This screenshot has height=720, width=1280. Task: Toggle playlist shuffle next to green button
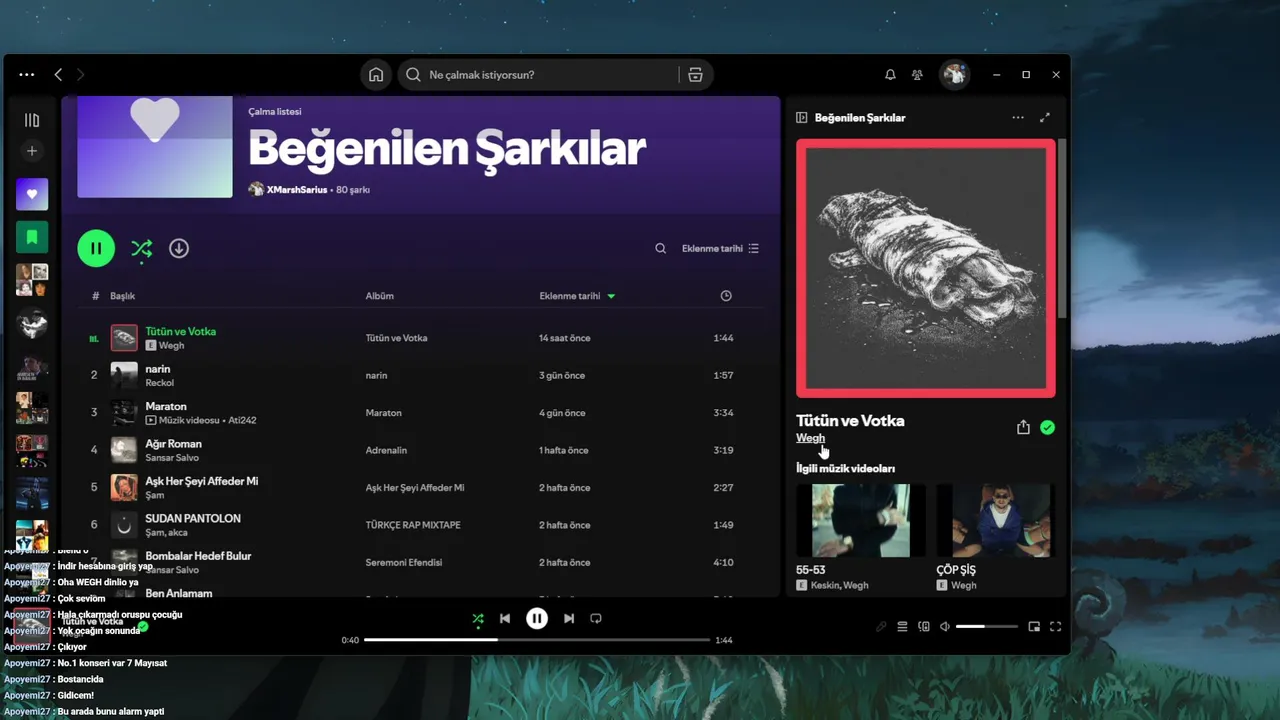(142, 249)
